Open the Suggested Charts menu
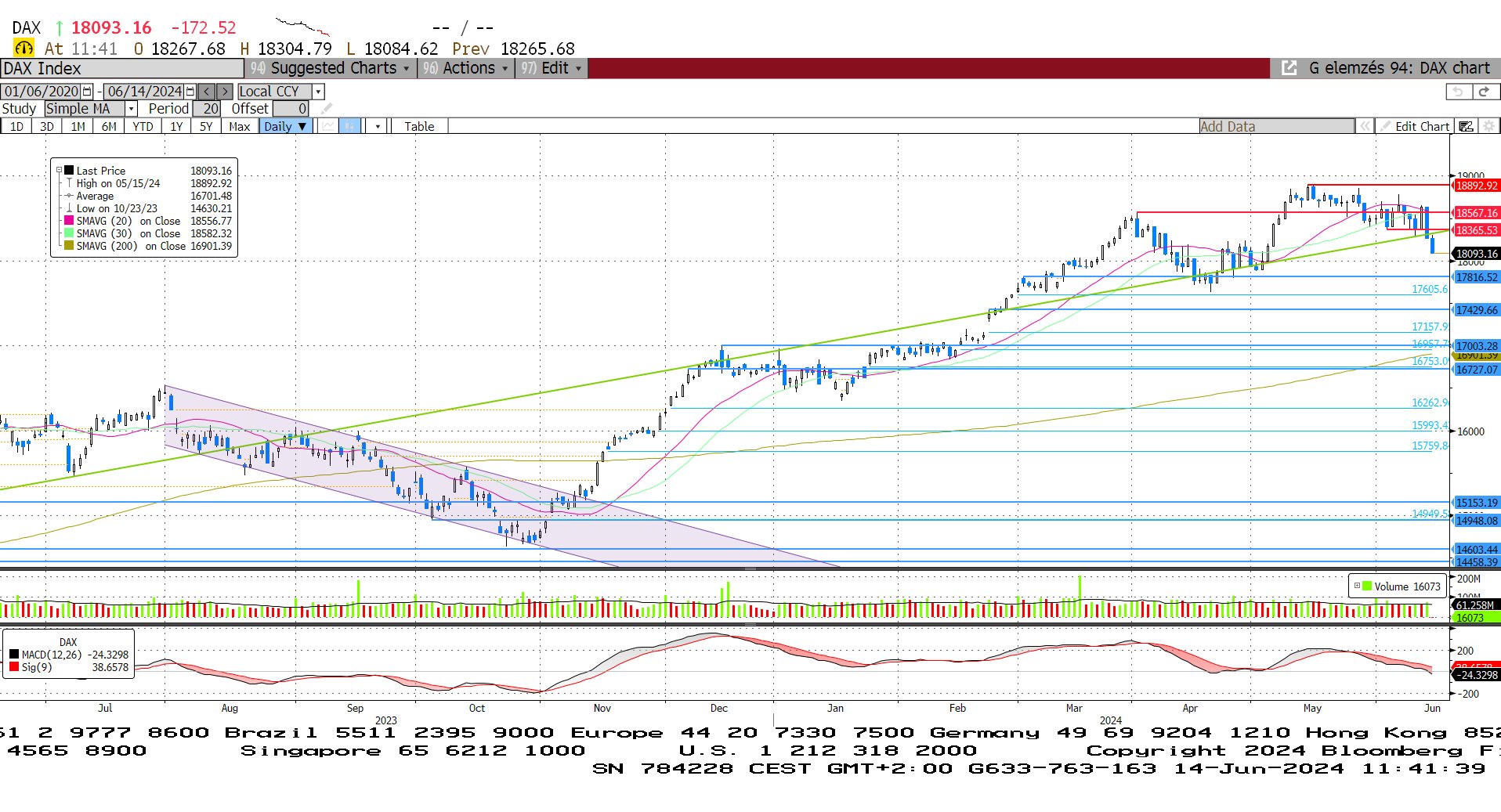 coord(331,68)
